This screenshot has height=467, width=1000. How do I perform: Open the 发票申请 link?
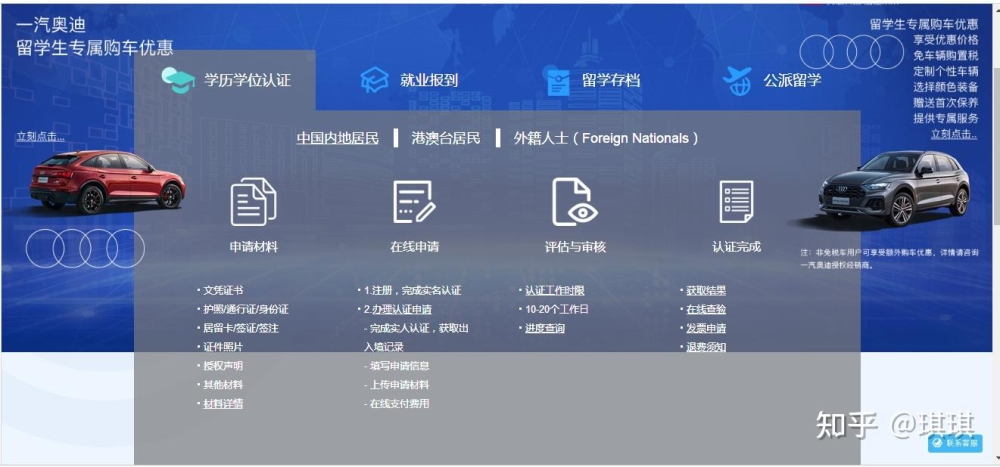[706, 329]
